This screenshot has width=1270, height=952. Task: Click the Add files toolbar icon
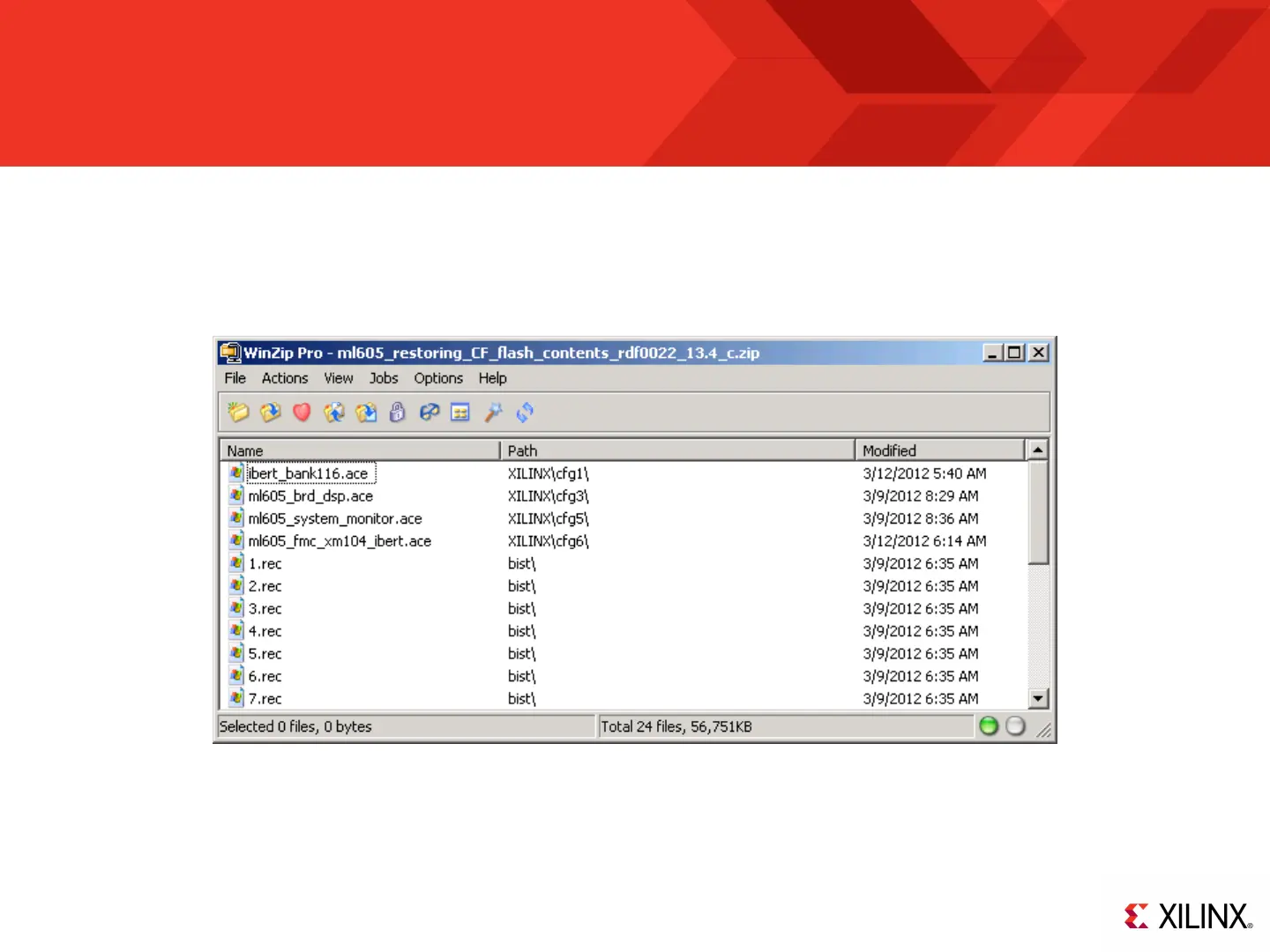334,412
